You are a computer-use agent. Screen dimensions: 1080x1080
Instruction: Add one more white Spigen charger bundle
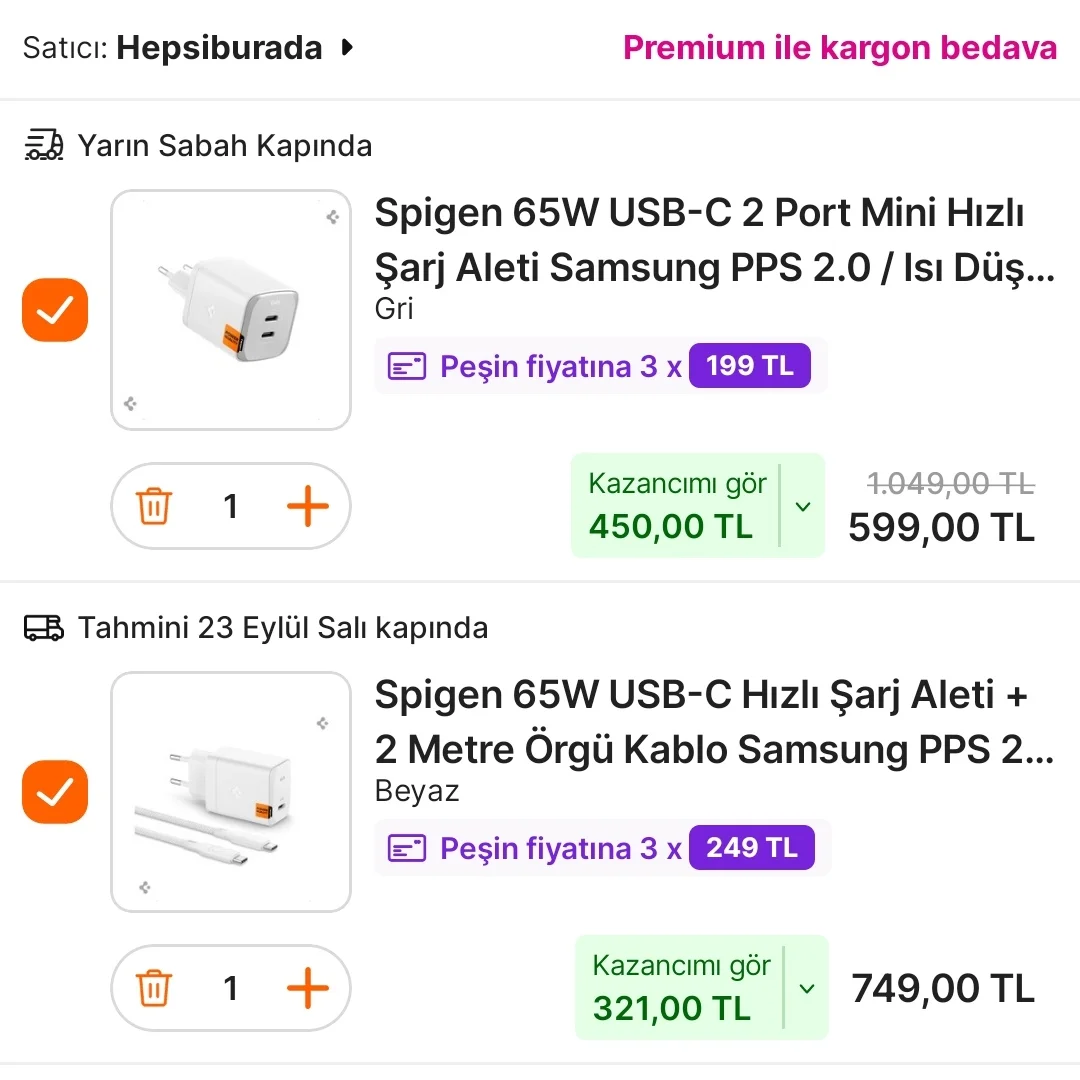pyautogui.click(x=307, y=989)
